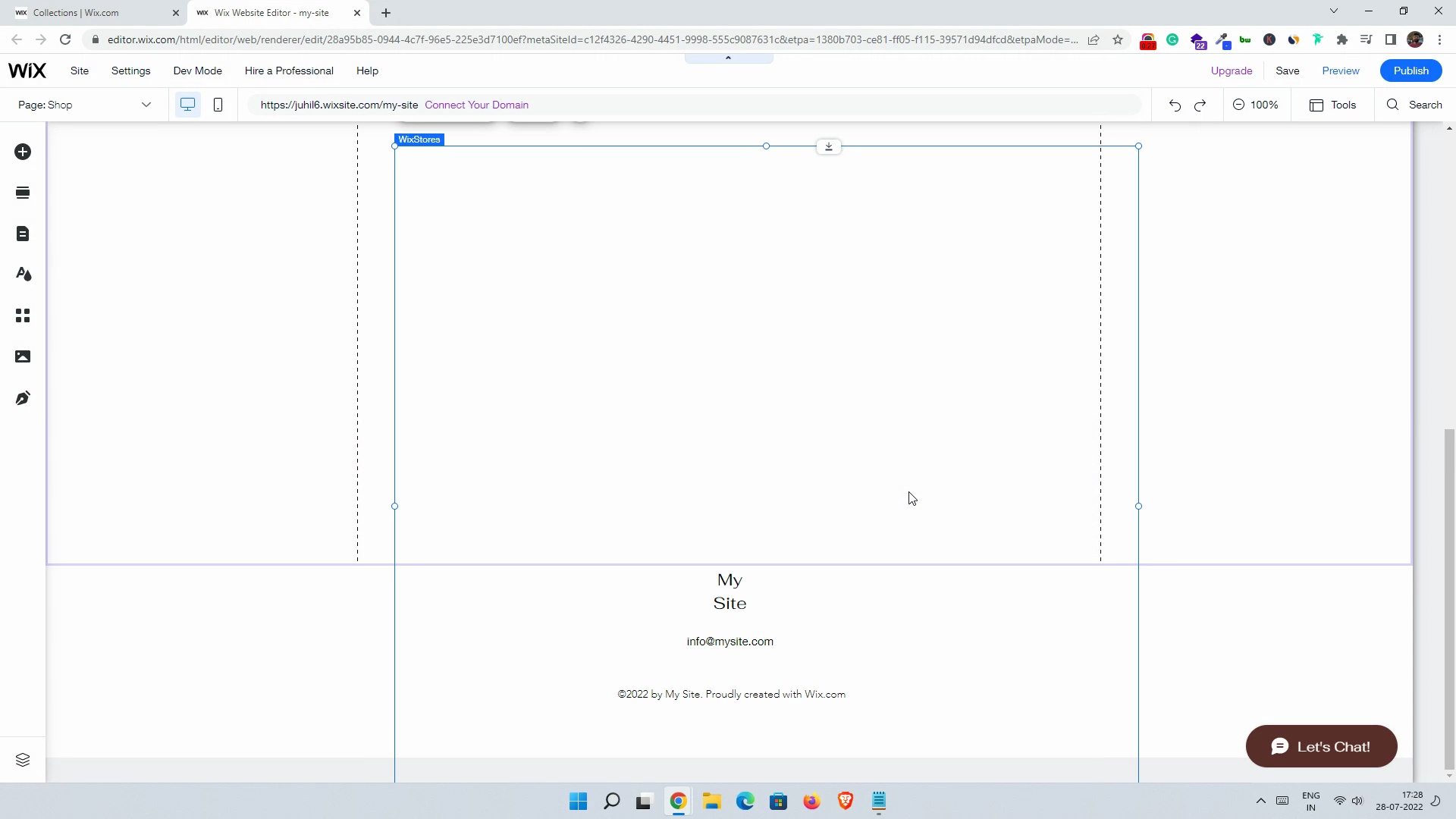Click the Publish button

[1410, 71]
